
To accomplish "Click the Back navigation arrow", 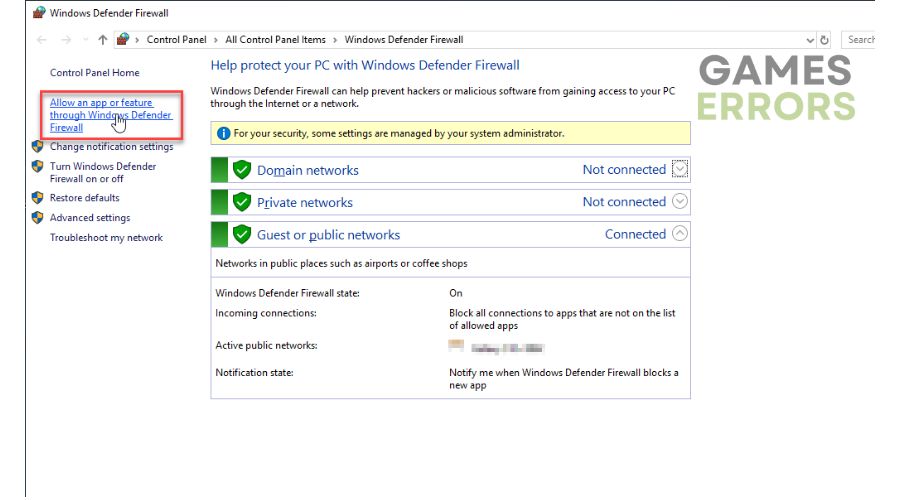I will point(41,40).
